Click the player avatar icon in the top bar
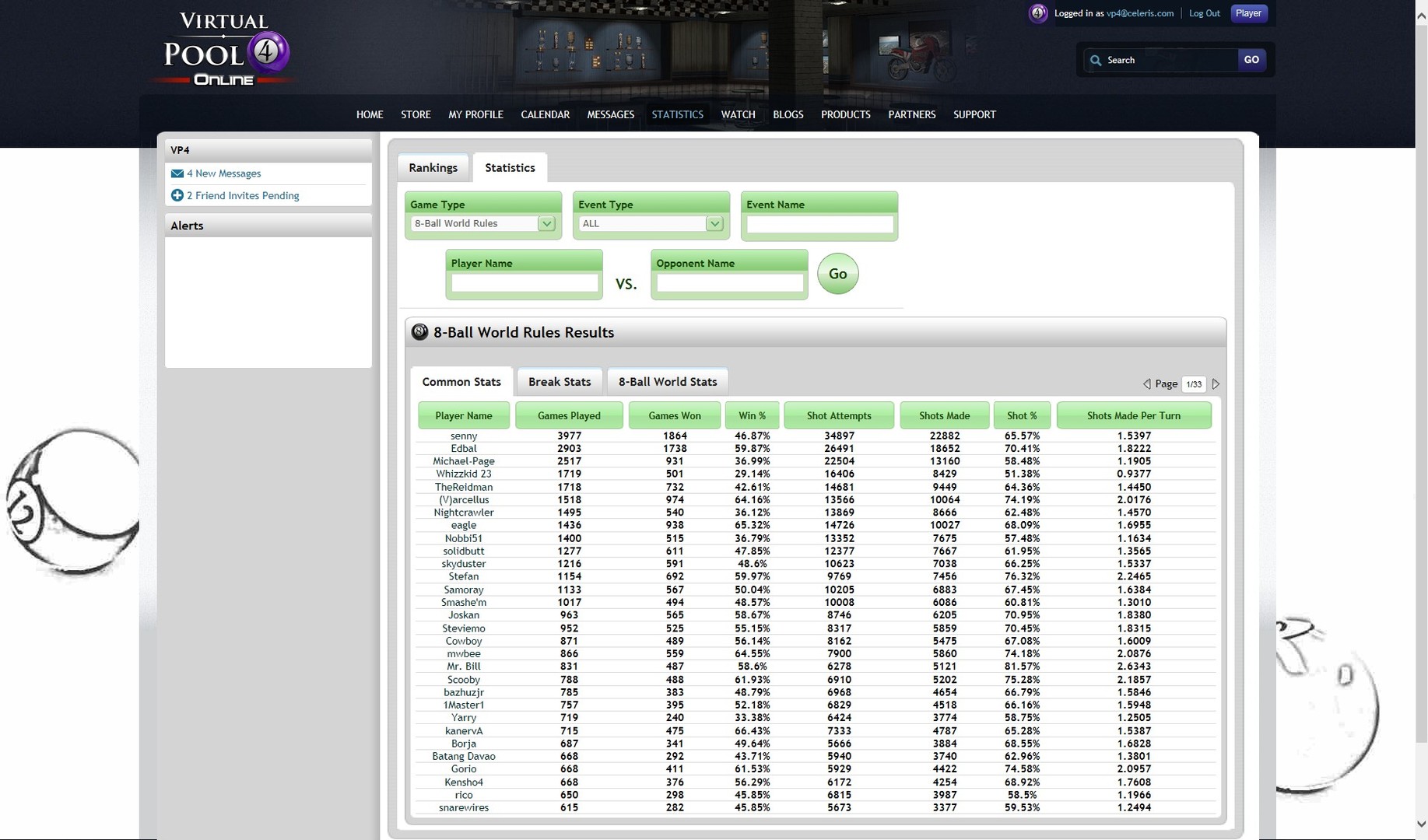Screen dimensions: 1428x840 (x=1037, y=12)
